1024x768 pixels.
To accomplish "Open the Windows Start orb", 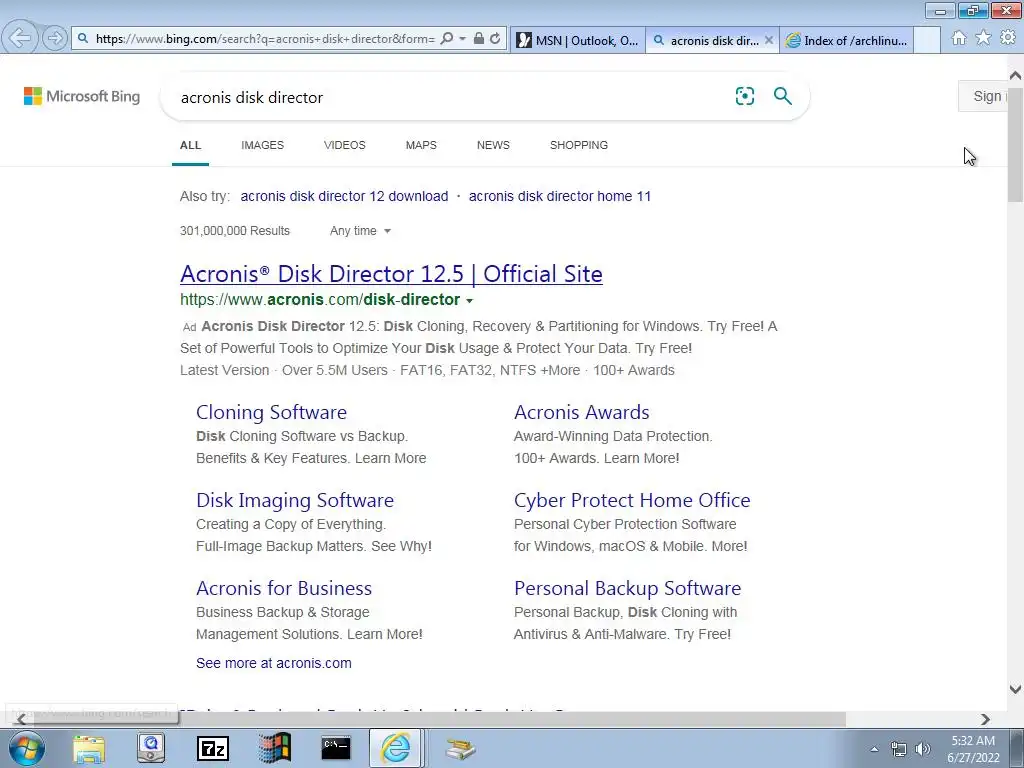I will [x=27, y=748].
